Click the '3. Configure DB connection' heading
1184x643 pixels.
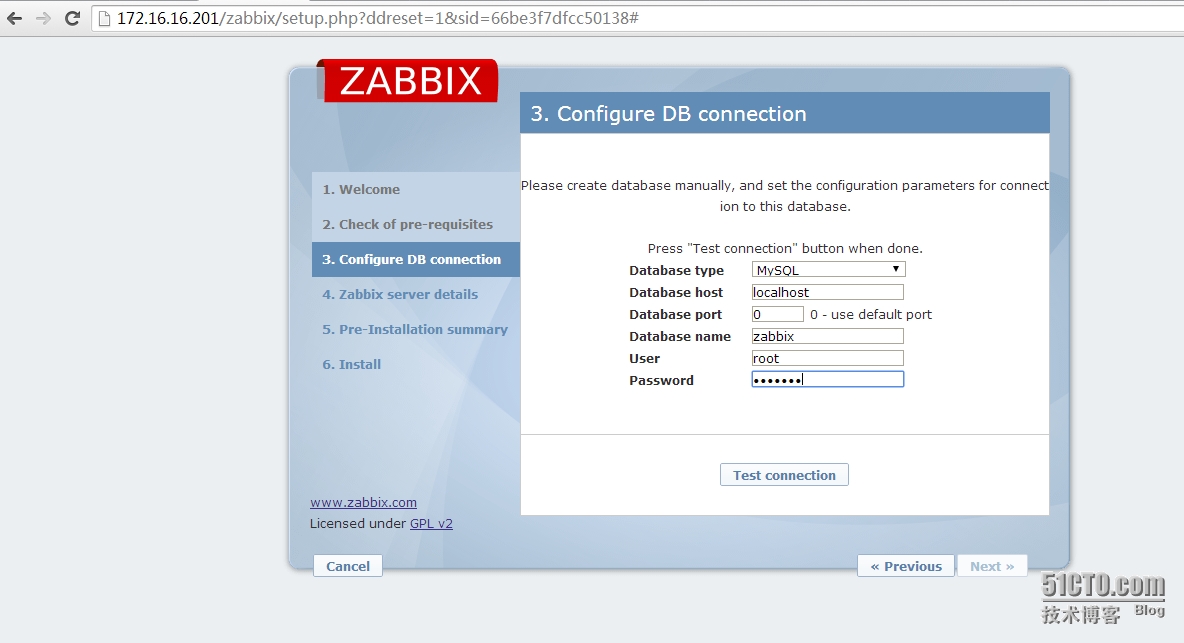point(668,114)
